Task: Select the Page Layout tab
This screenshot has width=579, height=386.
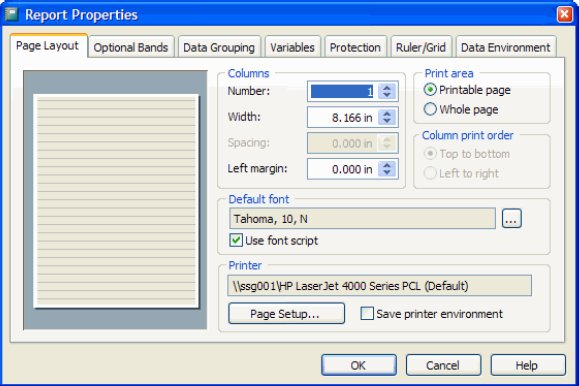Action: (x=48, y=46)
